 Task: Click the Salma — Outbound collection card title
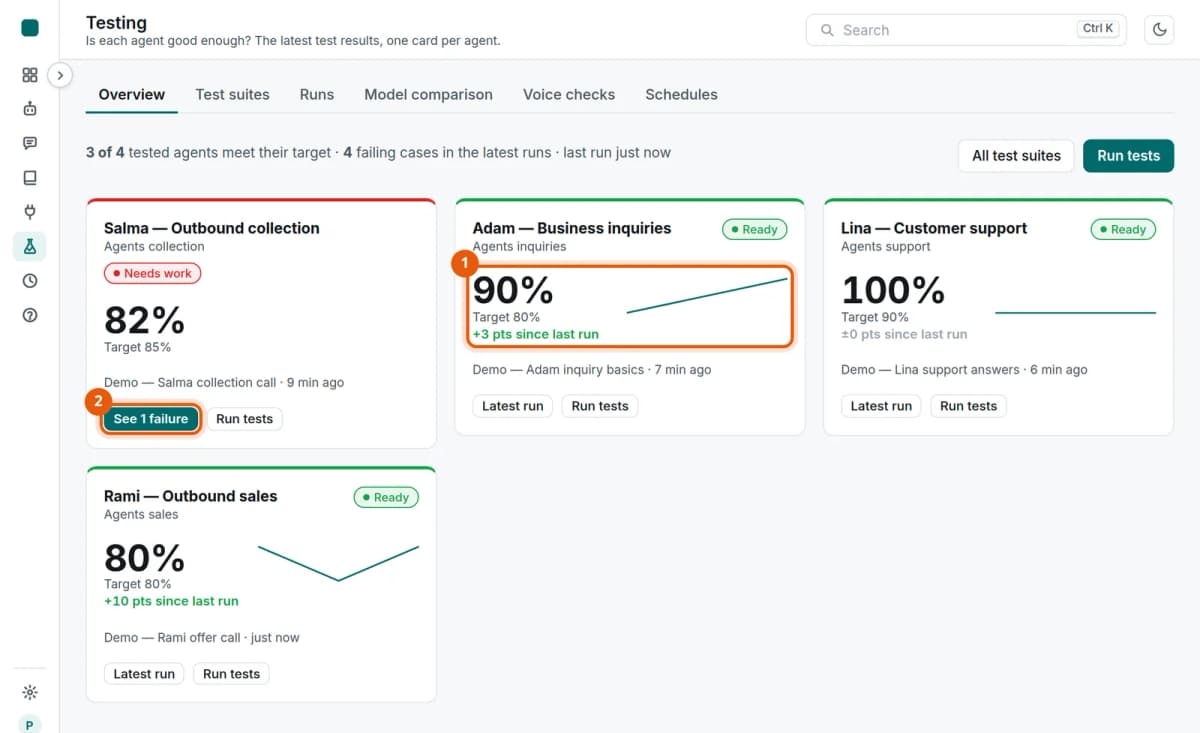coord(212,228)
